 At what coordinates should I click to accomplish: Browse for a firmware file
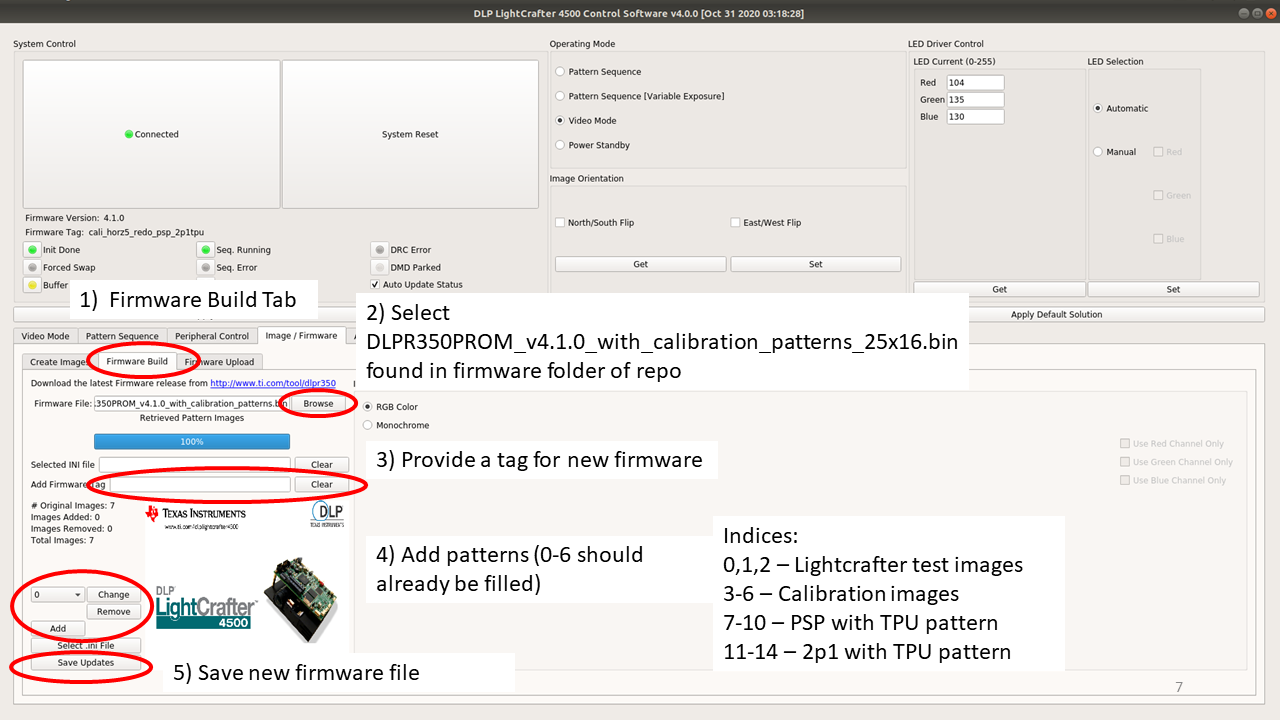pyautogui.click(x=318, y=403)
